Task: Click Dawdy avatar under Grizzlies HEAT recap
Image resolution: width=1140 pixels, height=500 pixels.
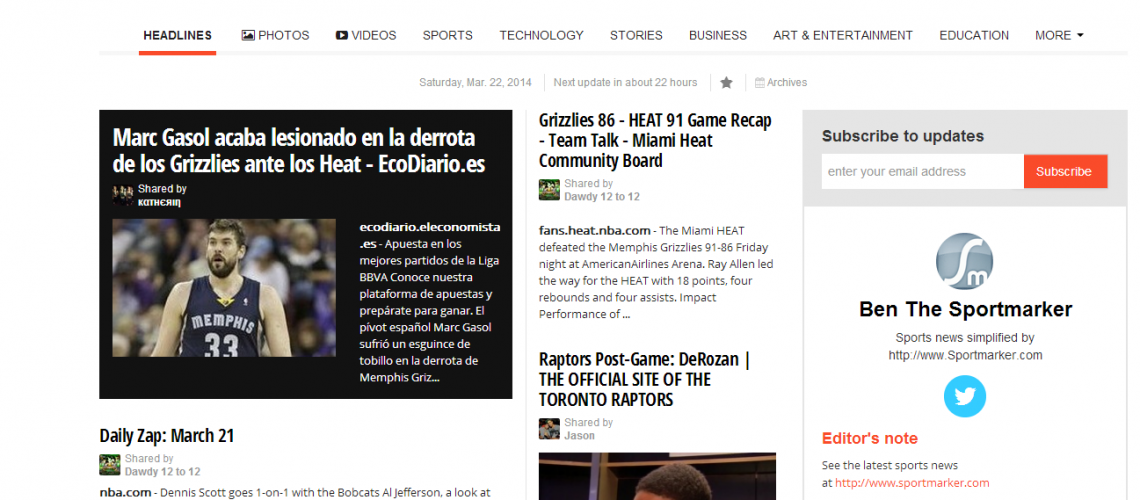Action: [549, 190]
